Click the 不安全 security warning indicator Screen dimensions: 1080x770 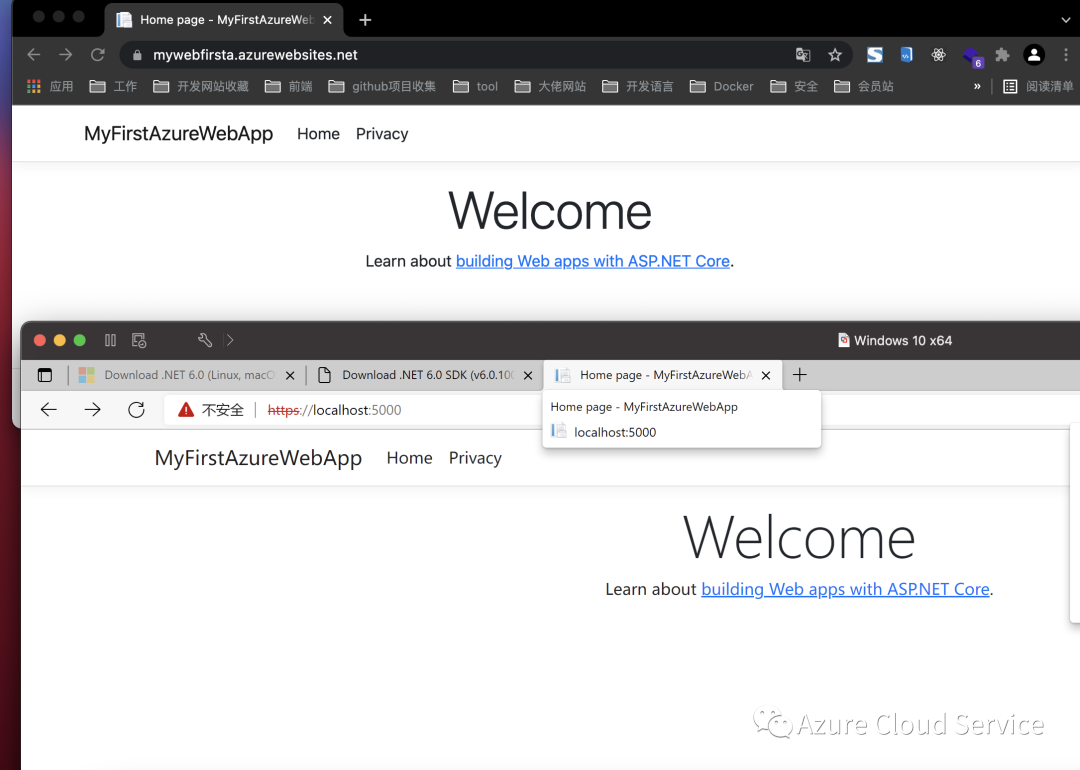[211, 410]
